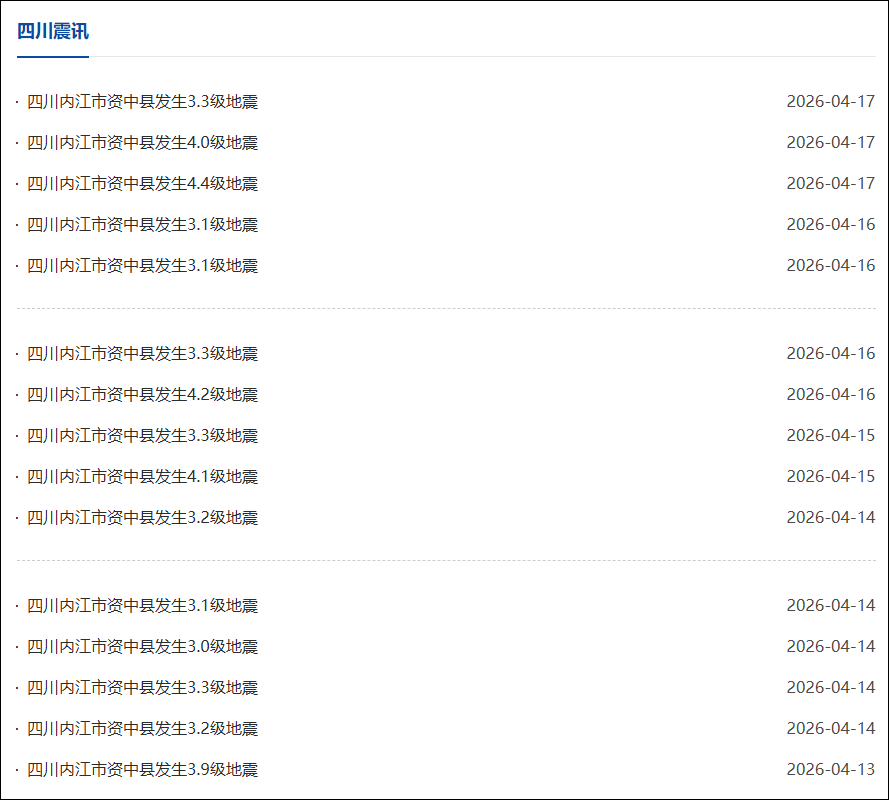The height and width of the screenshot is (800, 889).
Task: Click the date beside the 3.0级 entry
Action: 830,647
